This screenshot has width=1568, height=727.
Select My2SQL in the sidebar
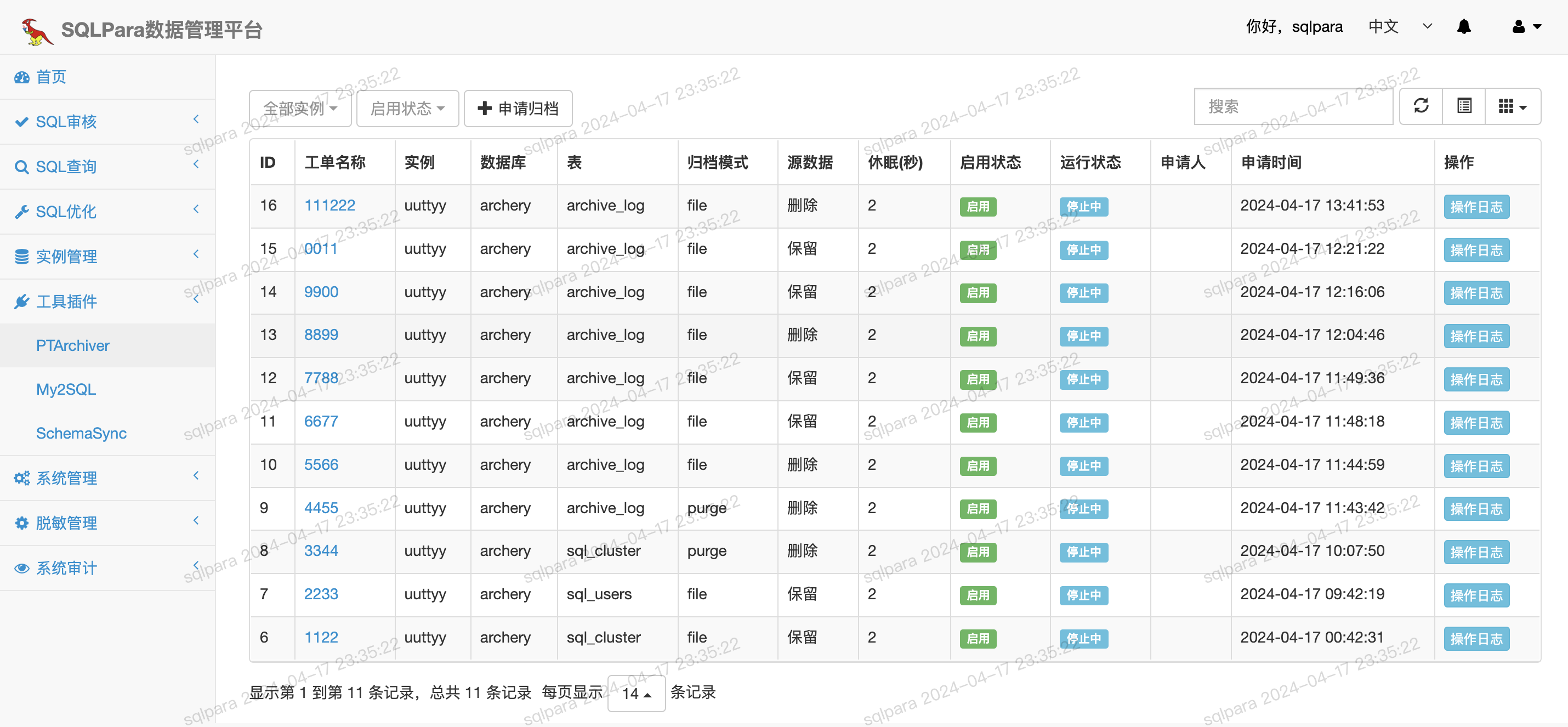[x=66, y=389]
